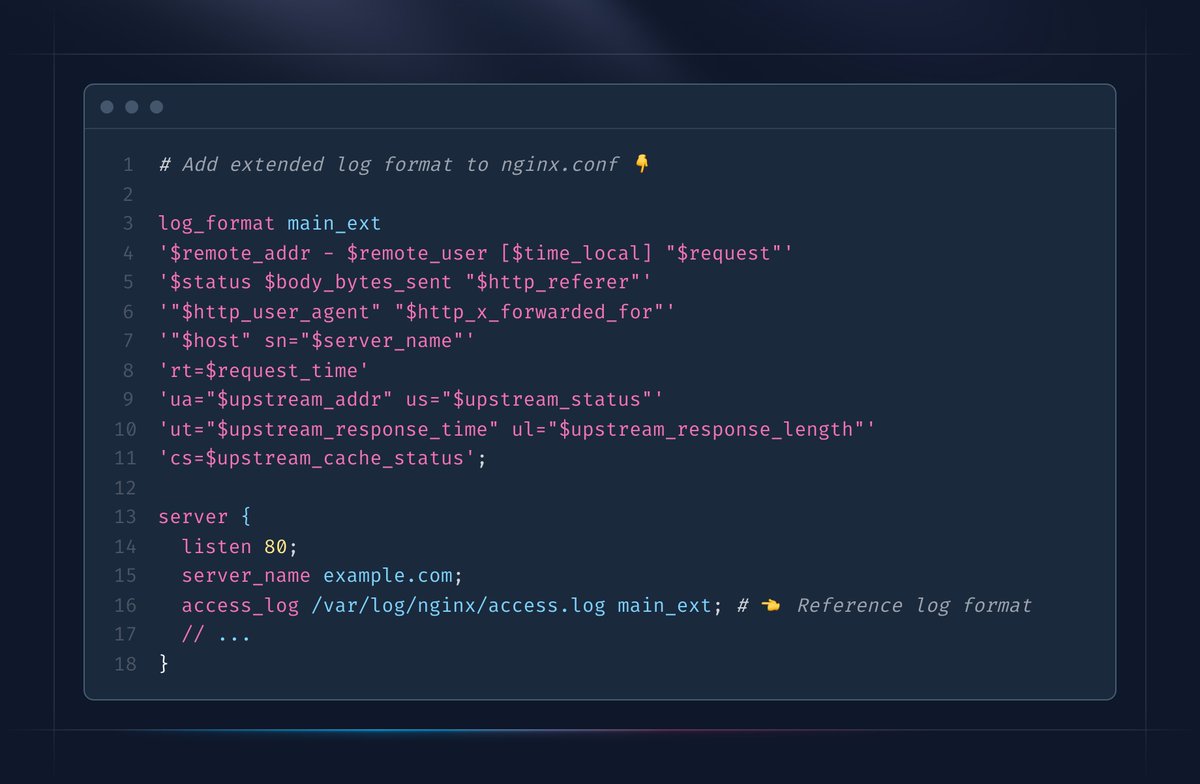1200x784 pixels.
Task: Click "main_ext" on line 16
Action: 664,605
